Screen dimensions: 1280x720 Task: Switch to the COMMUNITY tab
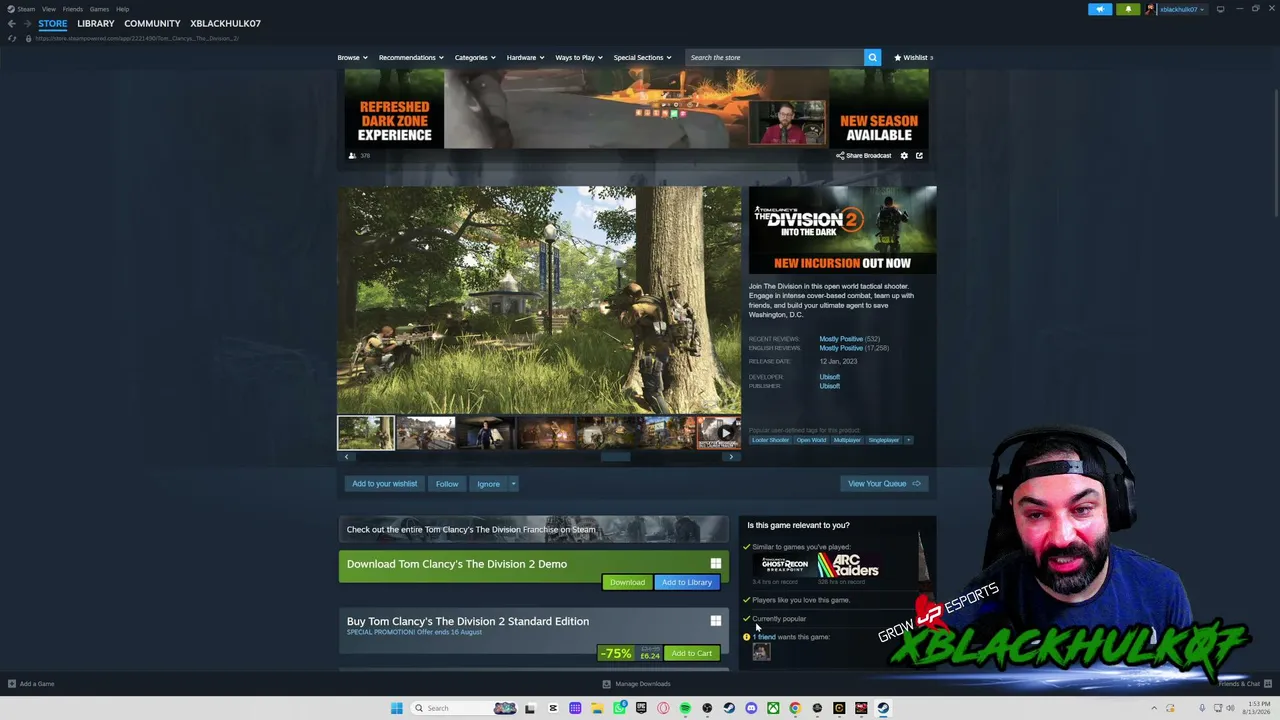152,23
